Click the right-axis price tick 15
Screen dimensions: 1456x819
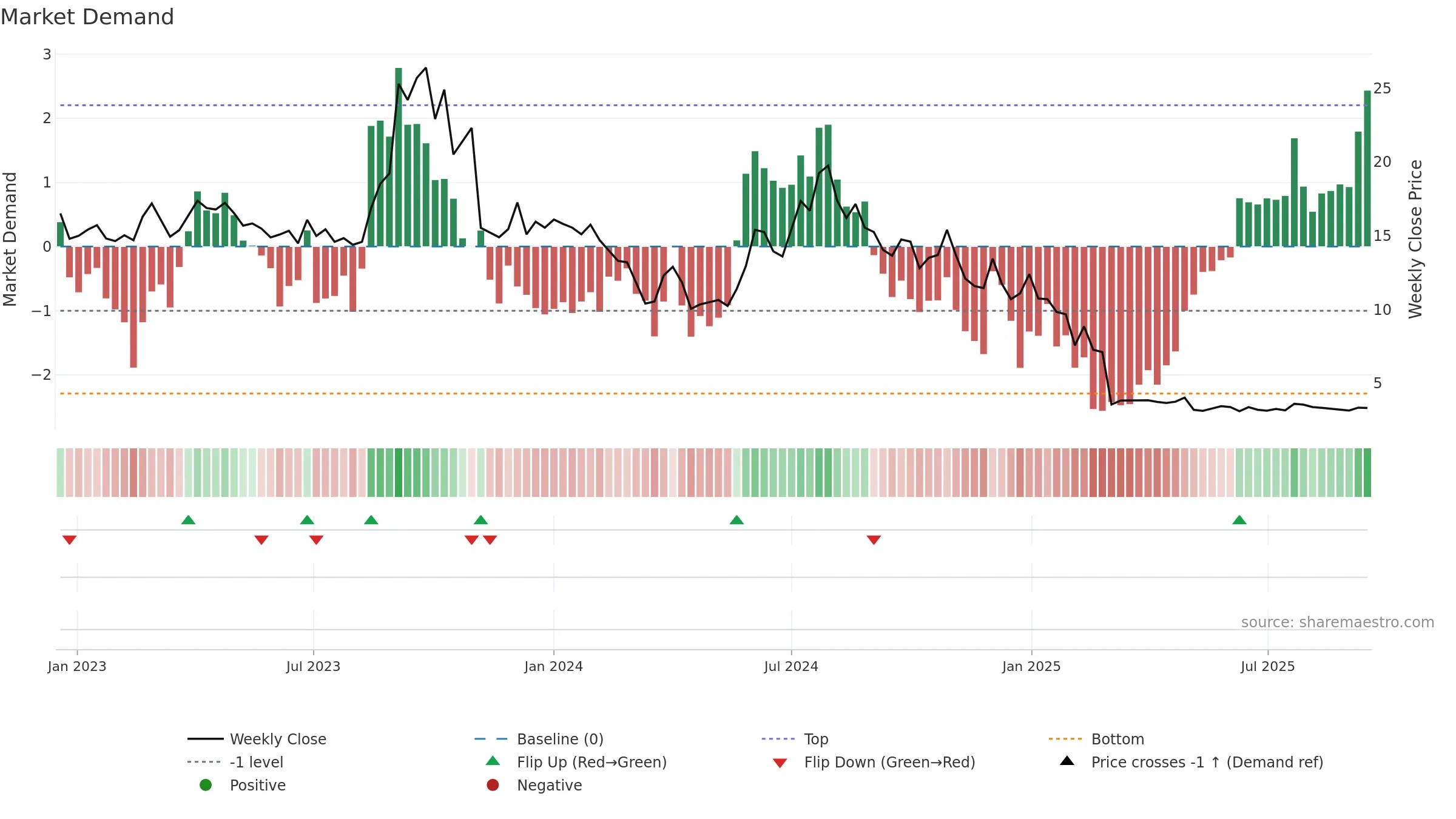click(x=1383, y=236)
